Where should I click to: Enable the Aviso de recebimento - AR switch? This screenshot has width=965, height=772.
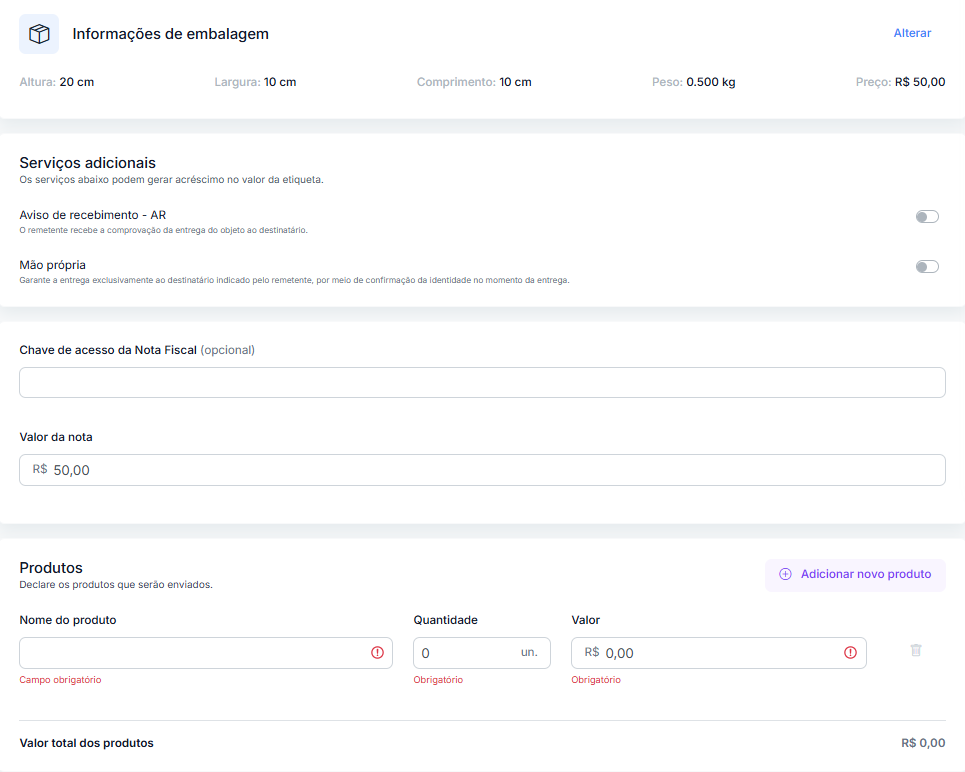[927, 217]
